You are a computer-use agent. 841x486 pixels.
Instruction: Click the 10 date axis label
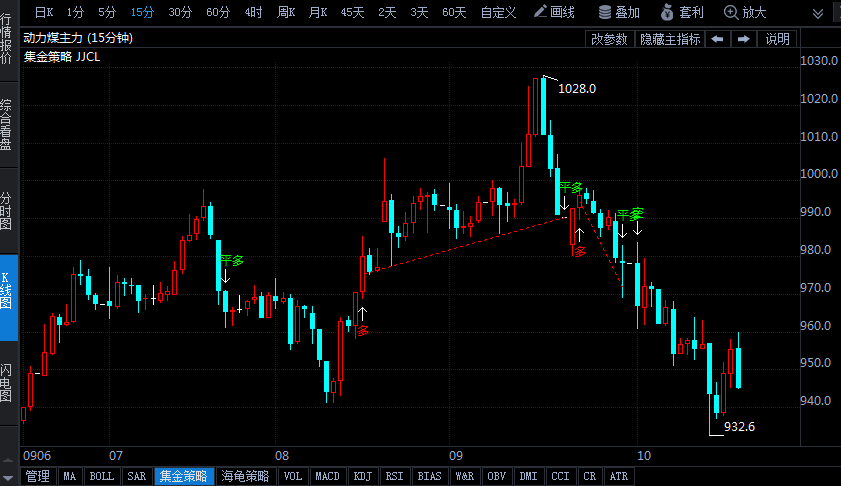[x=644, y=456]
